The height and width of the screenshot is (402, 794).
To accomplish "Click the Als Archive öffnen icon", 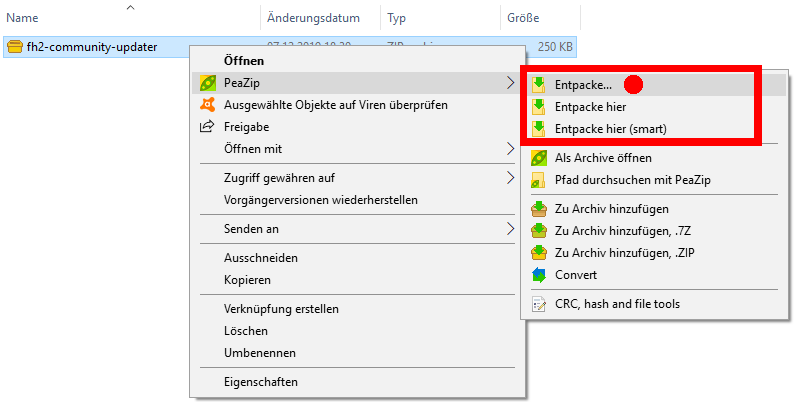I will tap(538, 158).
